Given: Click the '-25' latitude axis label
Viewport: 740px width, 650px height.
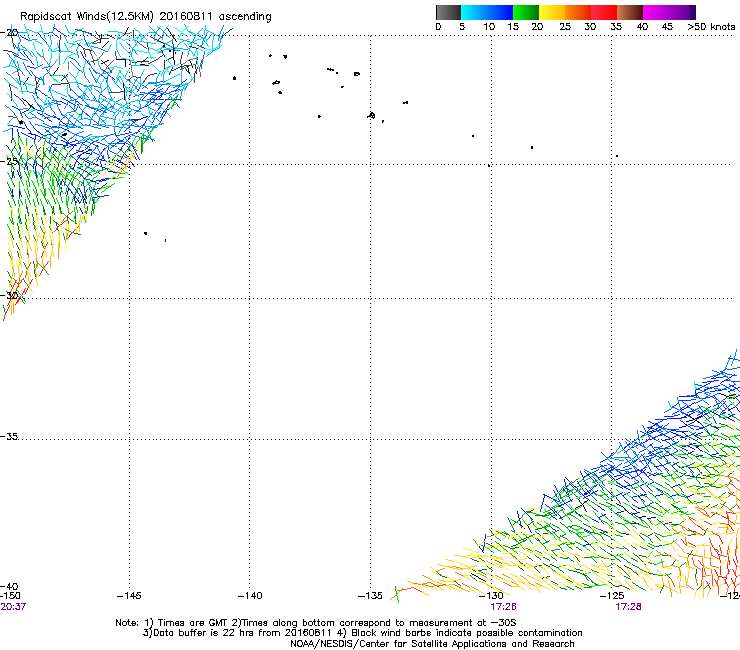Looking at the screenshot, I should (9, 161).
